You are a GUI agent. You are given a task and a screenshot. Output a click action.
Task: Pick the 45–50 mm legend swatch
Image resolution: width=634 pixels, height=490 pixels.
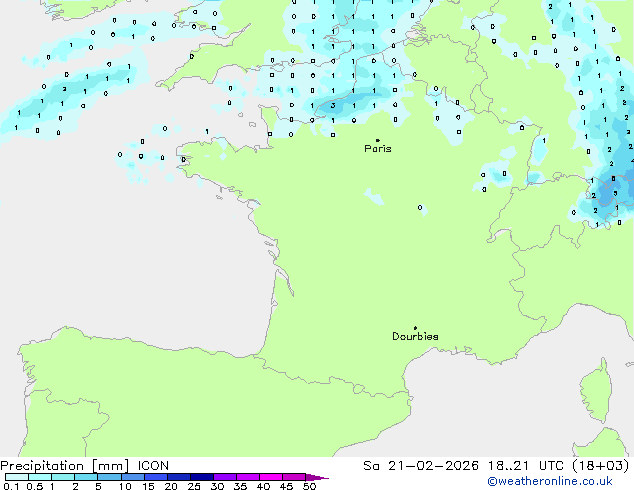294,477
